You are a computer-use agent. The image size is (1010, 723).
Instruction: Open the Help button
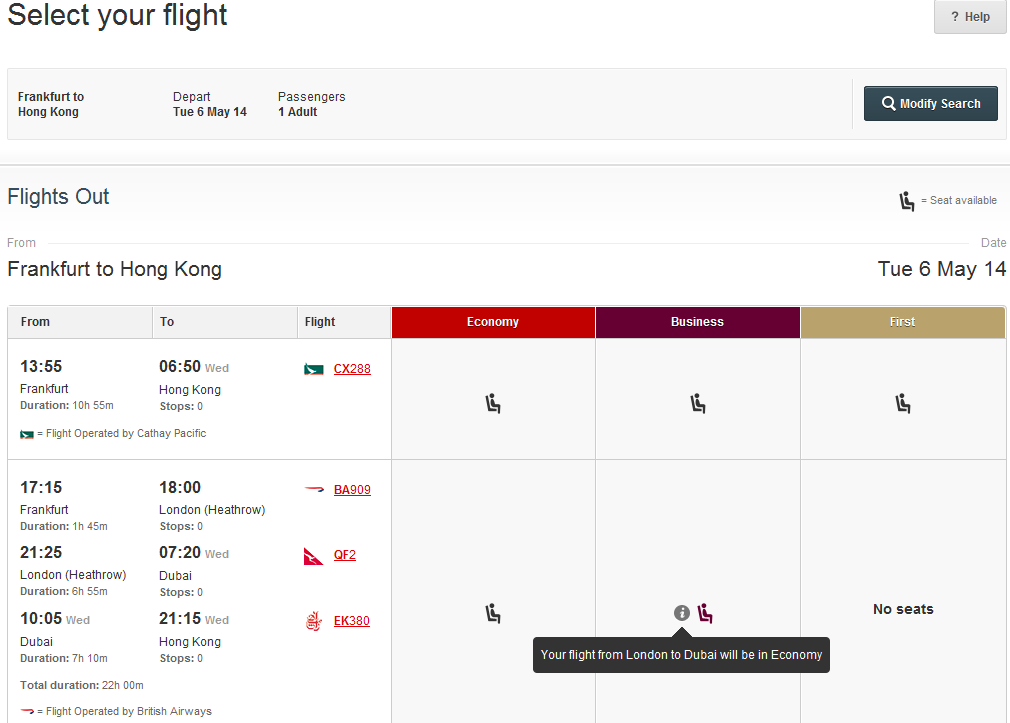[x=970, y=17]
